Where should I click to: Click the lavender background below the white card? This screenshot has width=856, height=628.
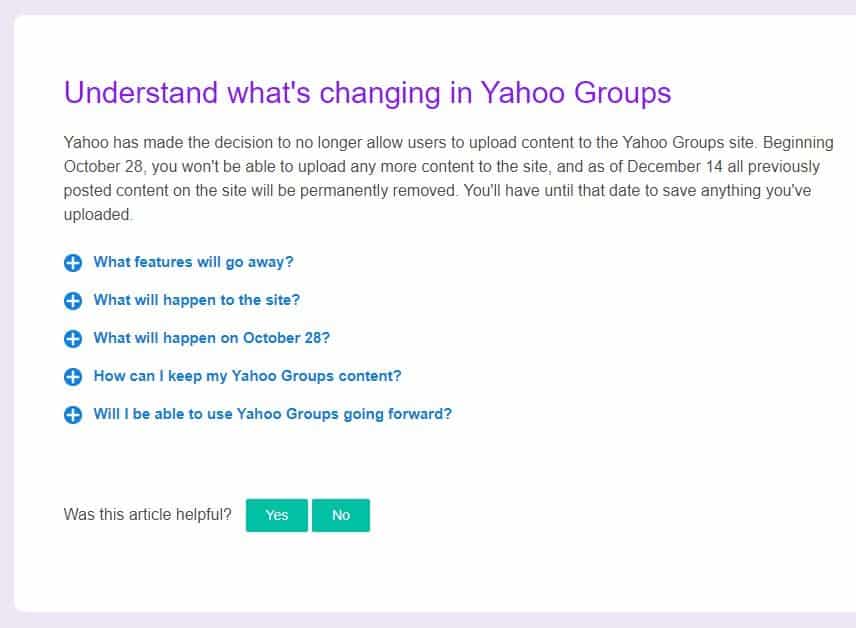pos(428,620)
